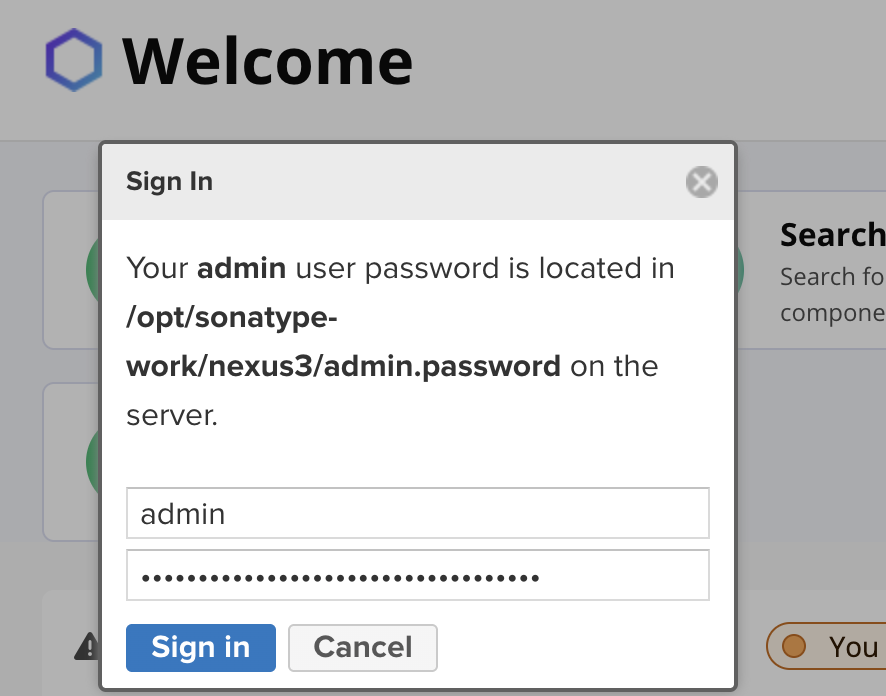Click the Welcome page heading
The image size is (886, 696).
[267, 61]
